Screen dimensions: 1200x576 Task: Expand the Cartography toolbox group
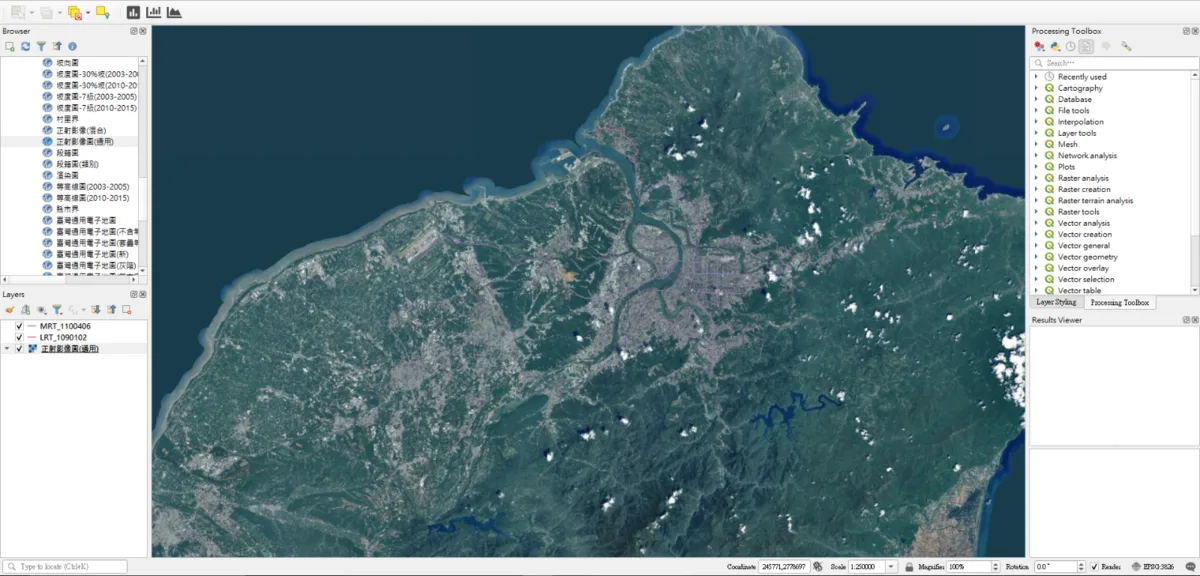point(1036,88)
